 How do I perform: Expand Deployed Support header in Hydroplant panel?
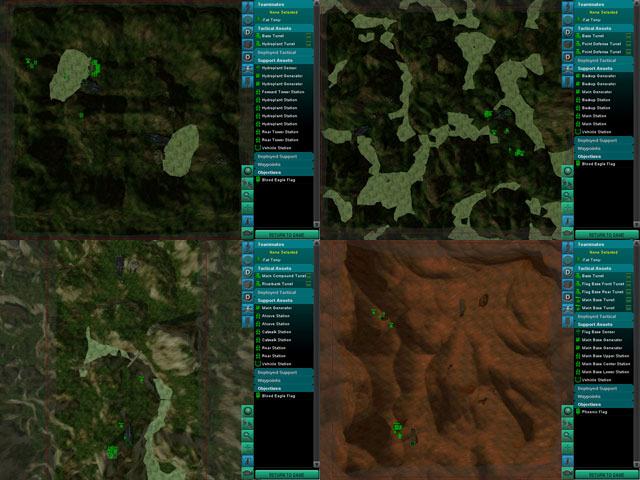click(284, 156)
